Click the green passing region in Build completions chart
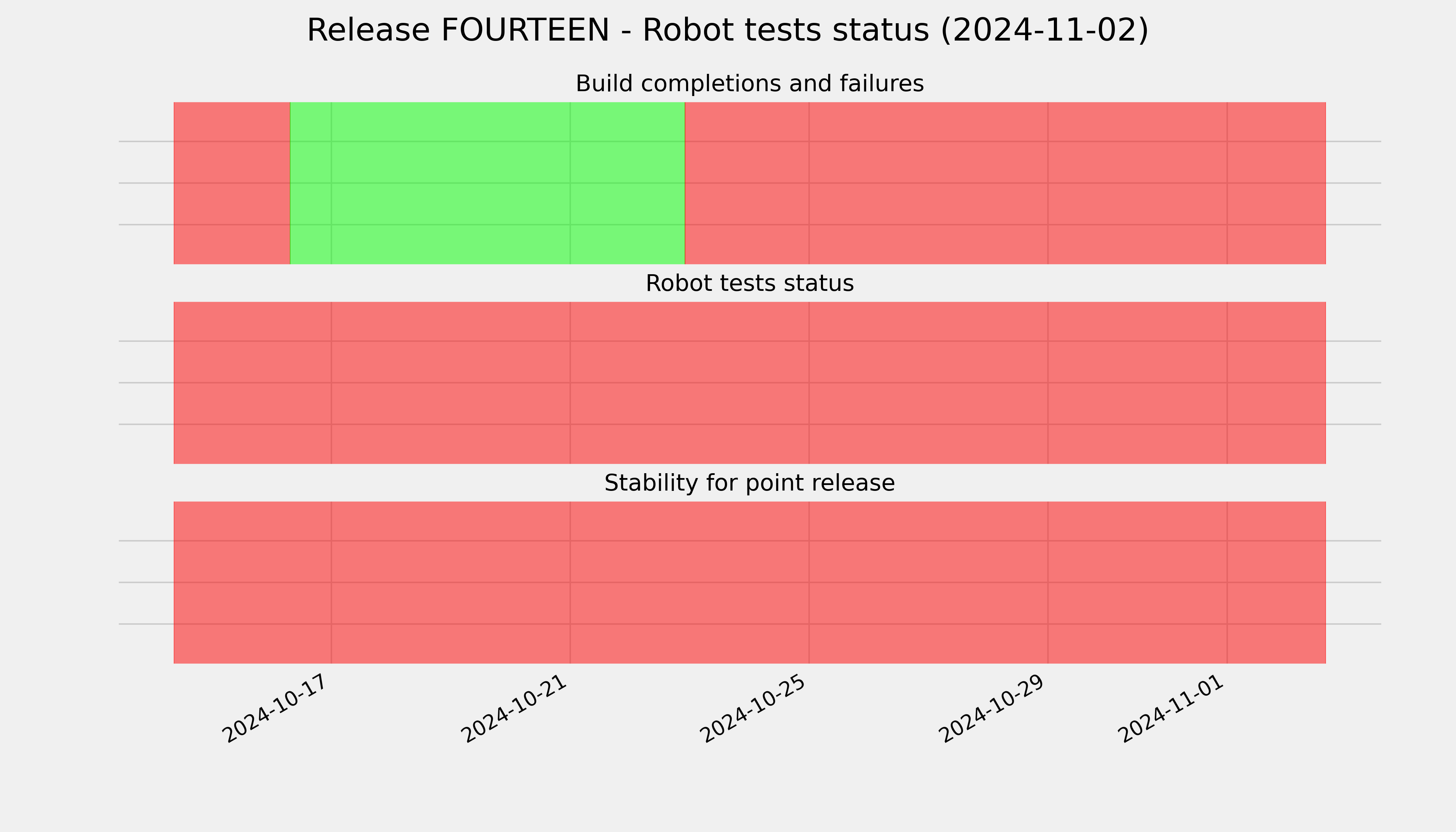This screenshot has width=1456, height=832. pos(487,183)
